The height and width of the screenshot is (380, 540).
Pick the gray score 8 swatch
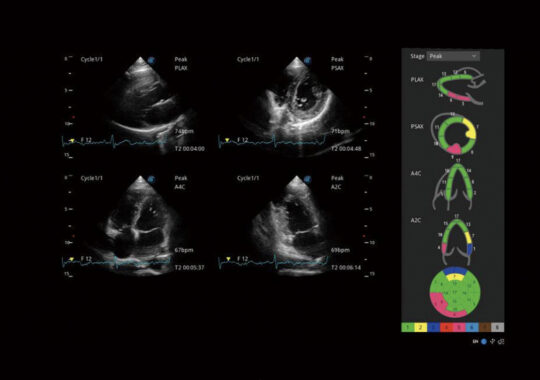click(x=497, y=327)
